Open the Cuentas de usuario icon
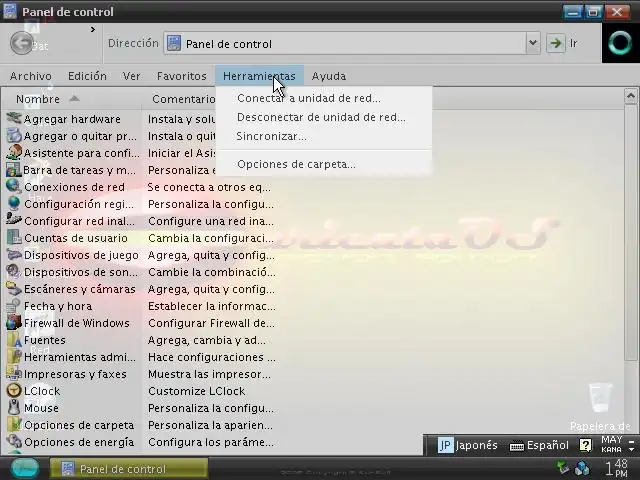 [x=13, y=238]
